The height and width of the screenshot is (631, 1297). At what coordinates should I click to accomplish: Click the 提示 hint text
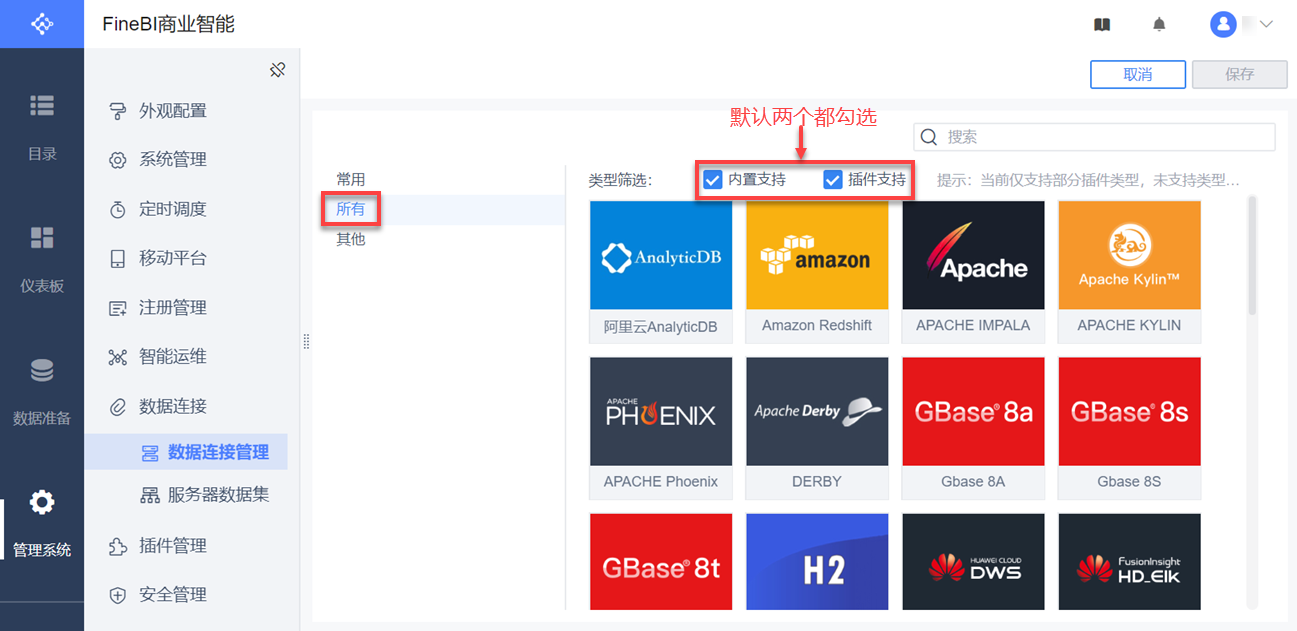[x=1088, y=180]
